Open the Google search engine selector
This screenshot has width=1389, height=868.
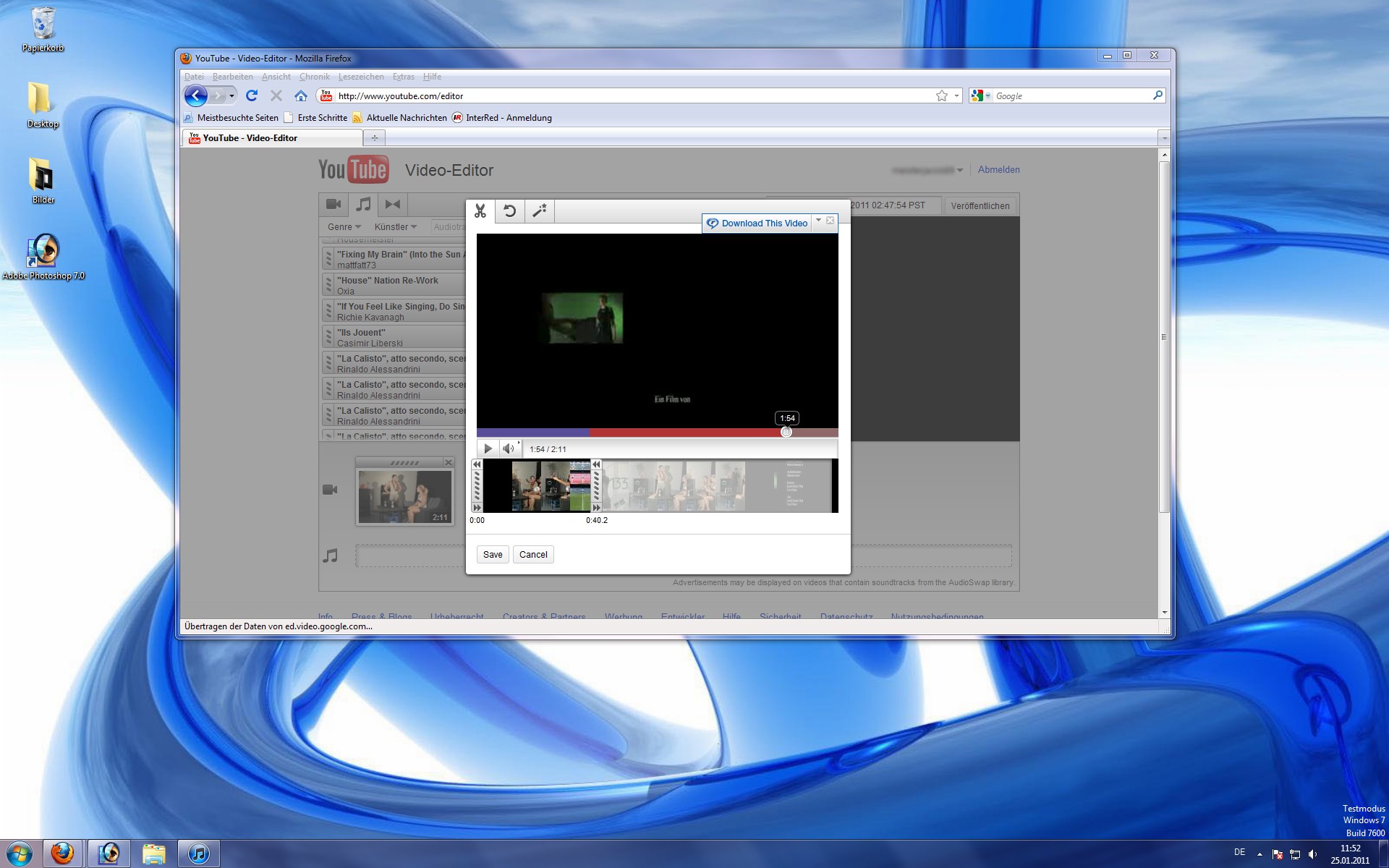click(981, 95)
